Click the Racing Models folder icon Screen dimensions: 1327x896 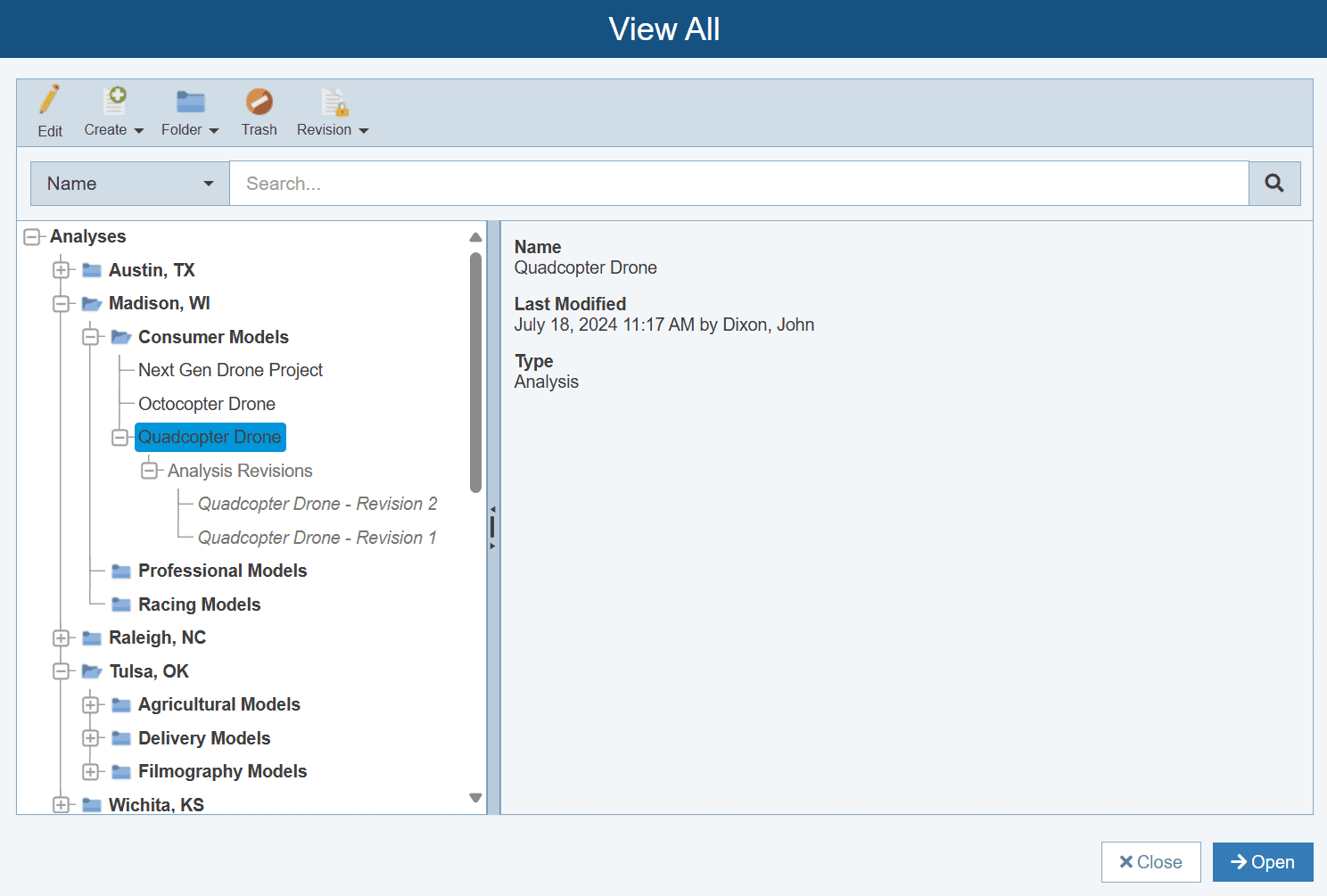click(121, 605)
